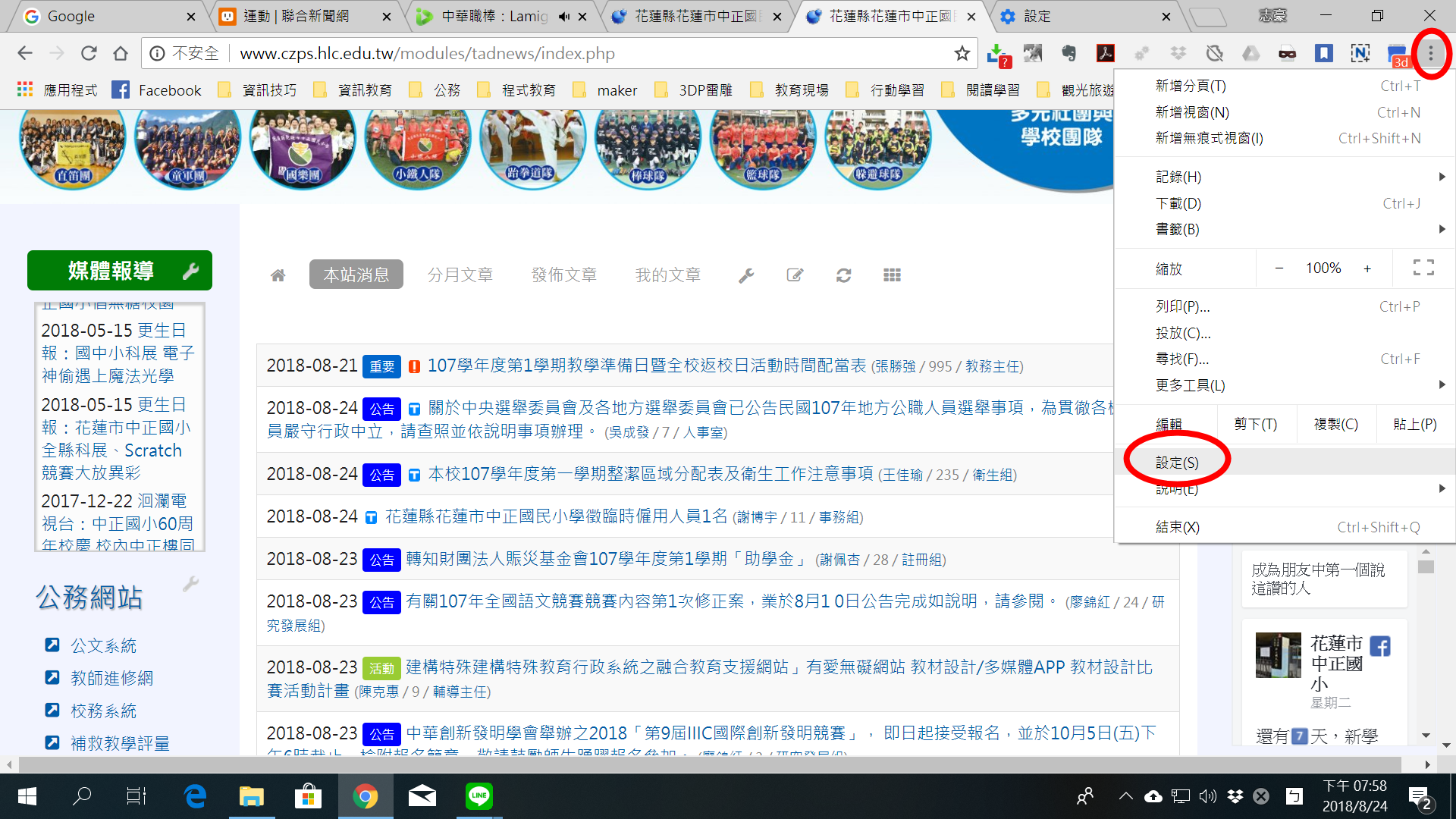Open the 公文系統 link
Viewport: 1456px width, 819px height.
point(103,645)
